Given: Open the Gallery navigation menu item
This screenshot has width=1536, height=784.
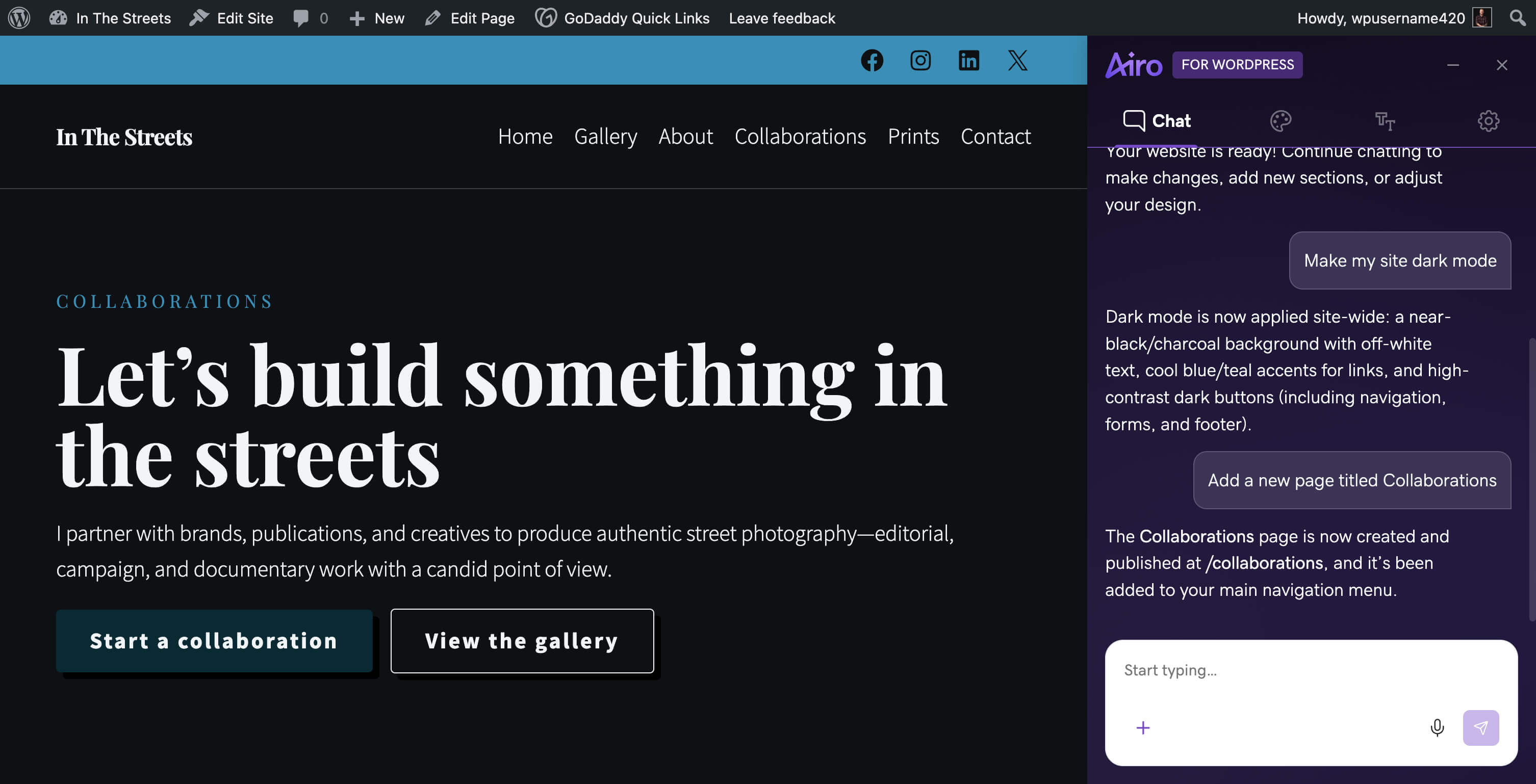Looking at the screenshot, I should click(x=605, y=137).
